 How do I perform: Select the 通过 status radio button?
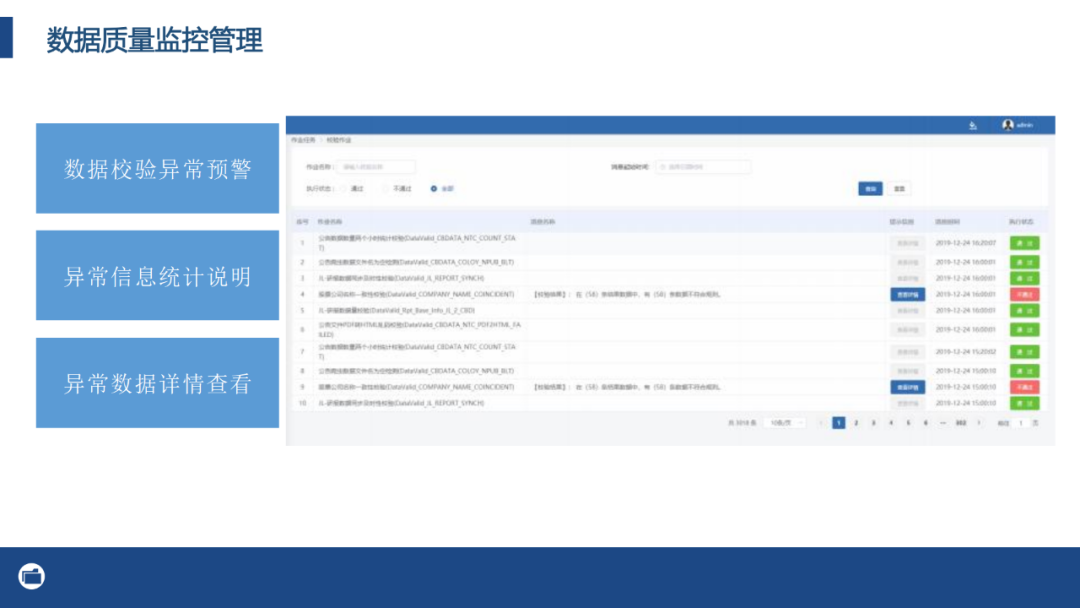[343, 189]
